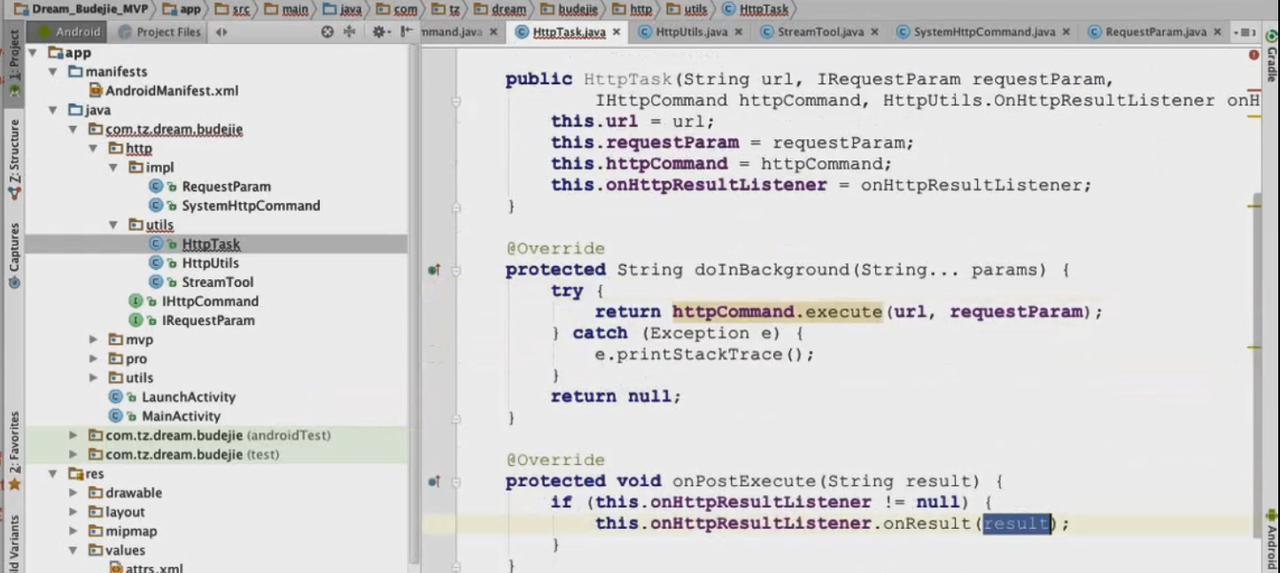The height and width of the screenshot is (573, 1280).
Task: Switch to the HttpUtils.java tab
Action: coord(691,32)
